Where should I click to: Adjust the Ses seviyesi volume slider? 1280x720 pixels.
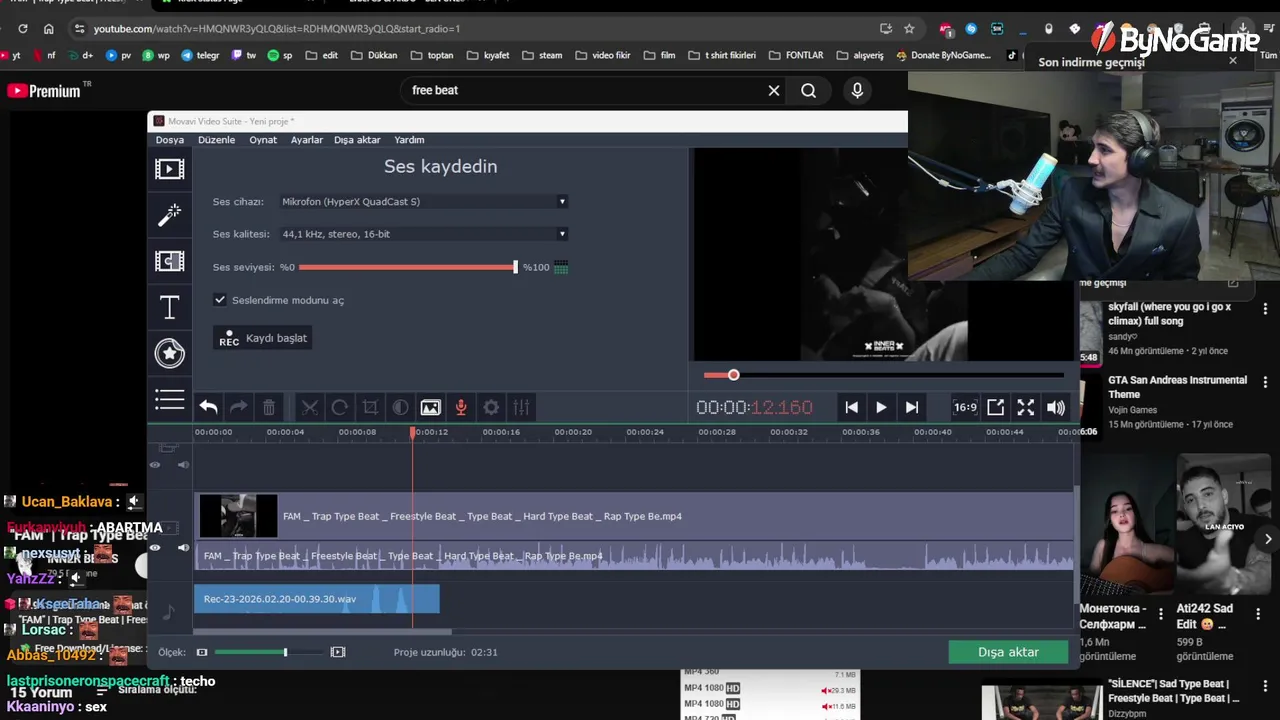[408, 267]
